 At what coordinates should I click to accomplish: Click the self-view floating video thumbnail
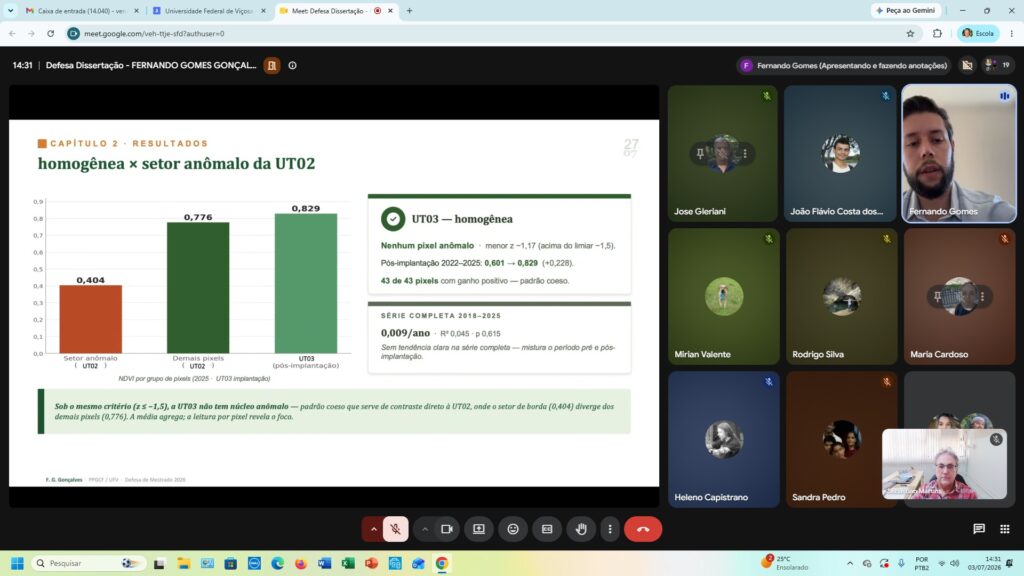tap(944, 464)
